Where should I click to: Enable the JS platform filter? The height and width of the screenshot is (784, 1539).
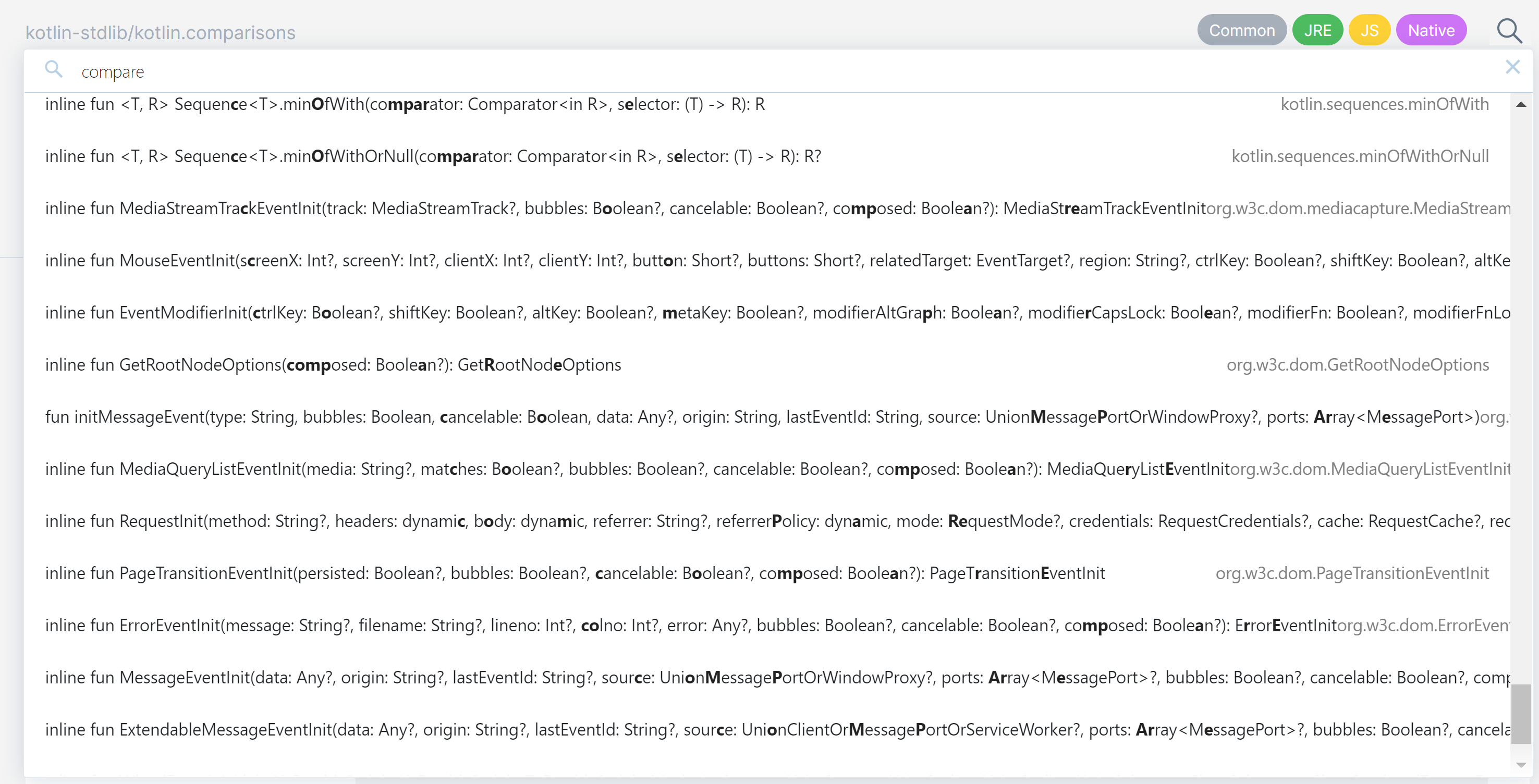(x=1370, y=29)
